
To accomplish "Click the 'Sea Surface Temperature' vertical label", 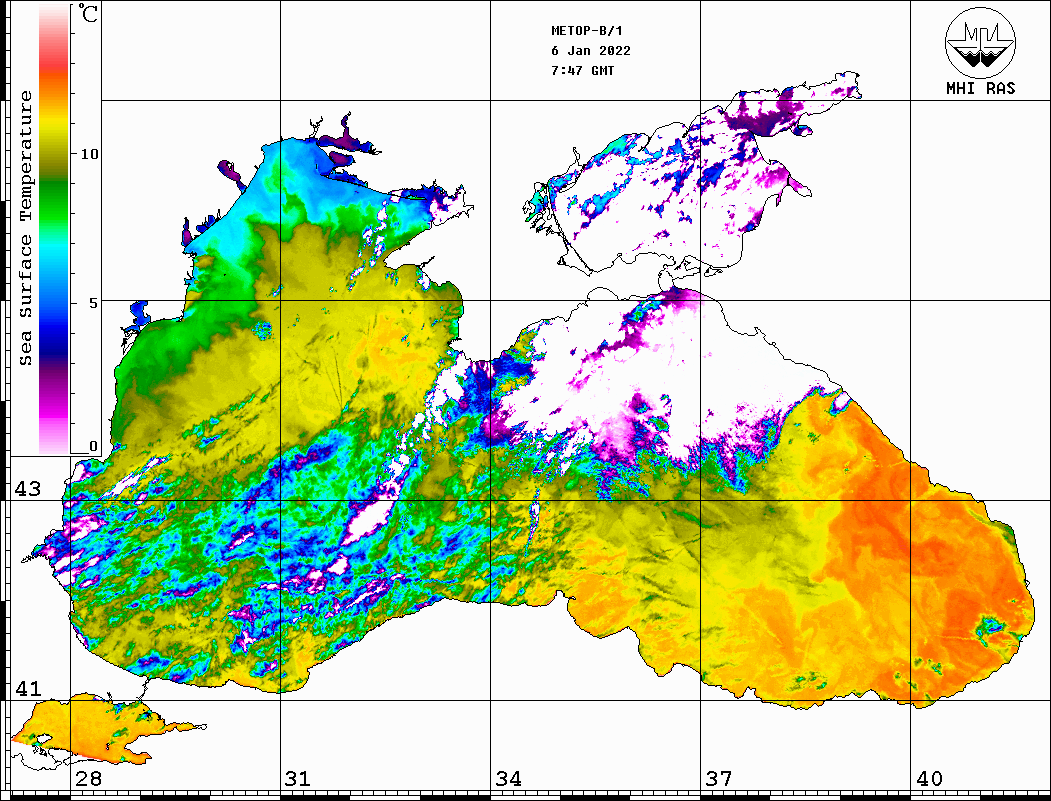I will (25, 228).
